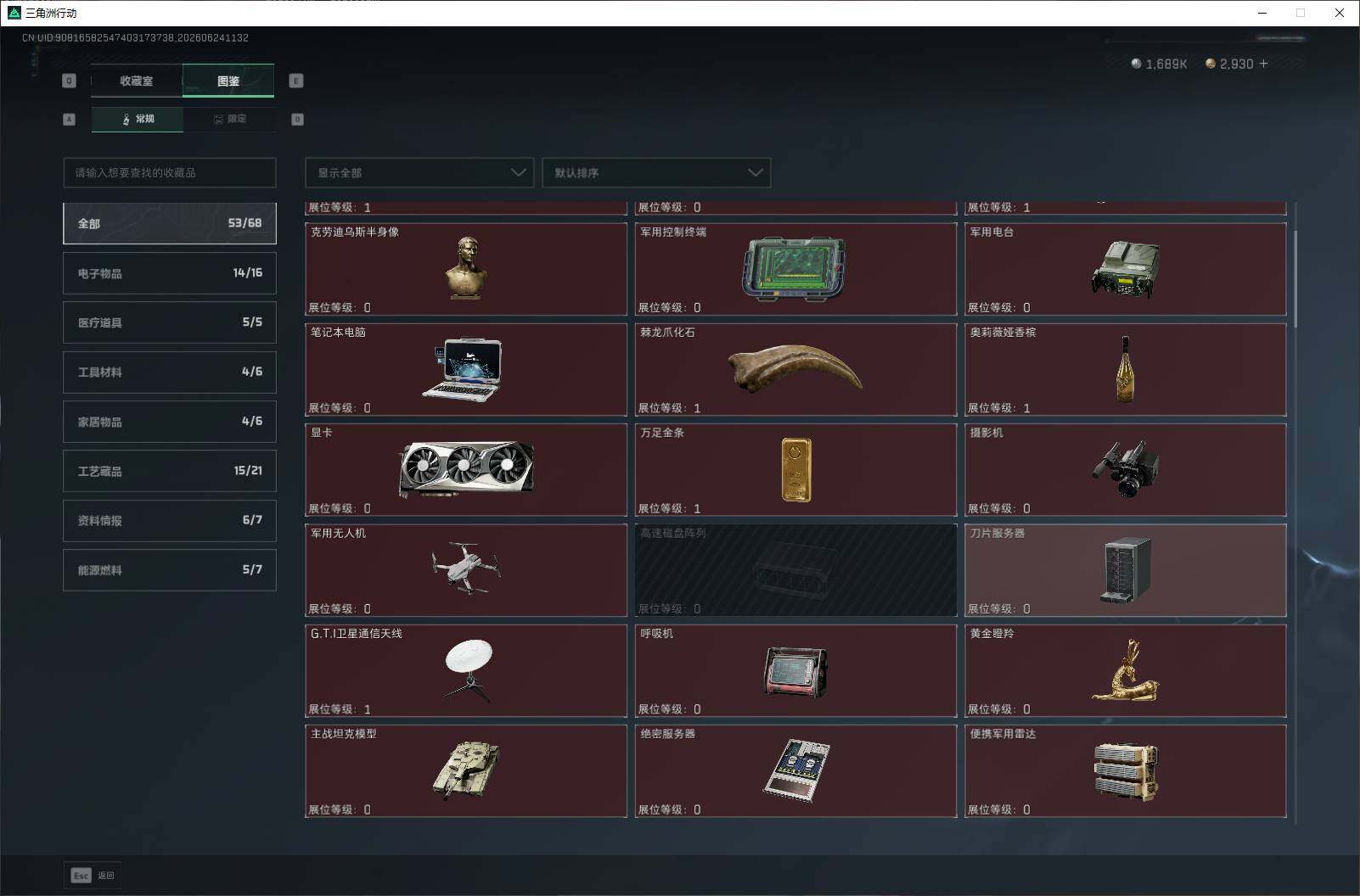Switch to the 收藏室 tab
Screen dimensions: 1360x896
(x=137, y=81)
